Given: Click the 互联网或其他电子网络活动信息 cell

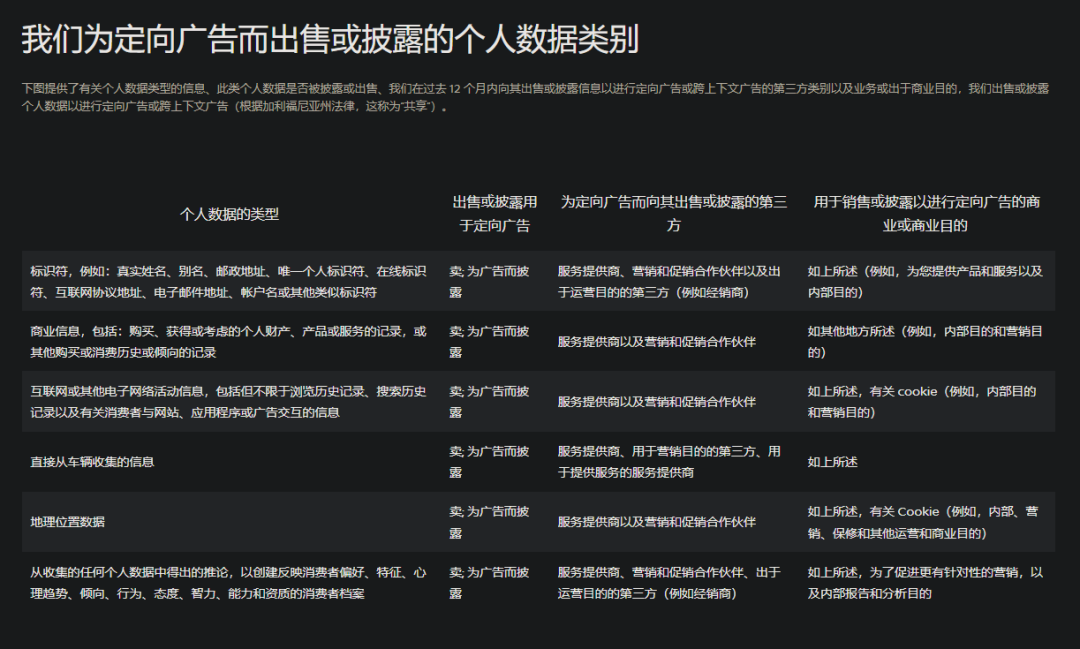Looking at the screenshot, I should click(229, 402).
